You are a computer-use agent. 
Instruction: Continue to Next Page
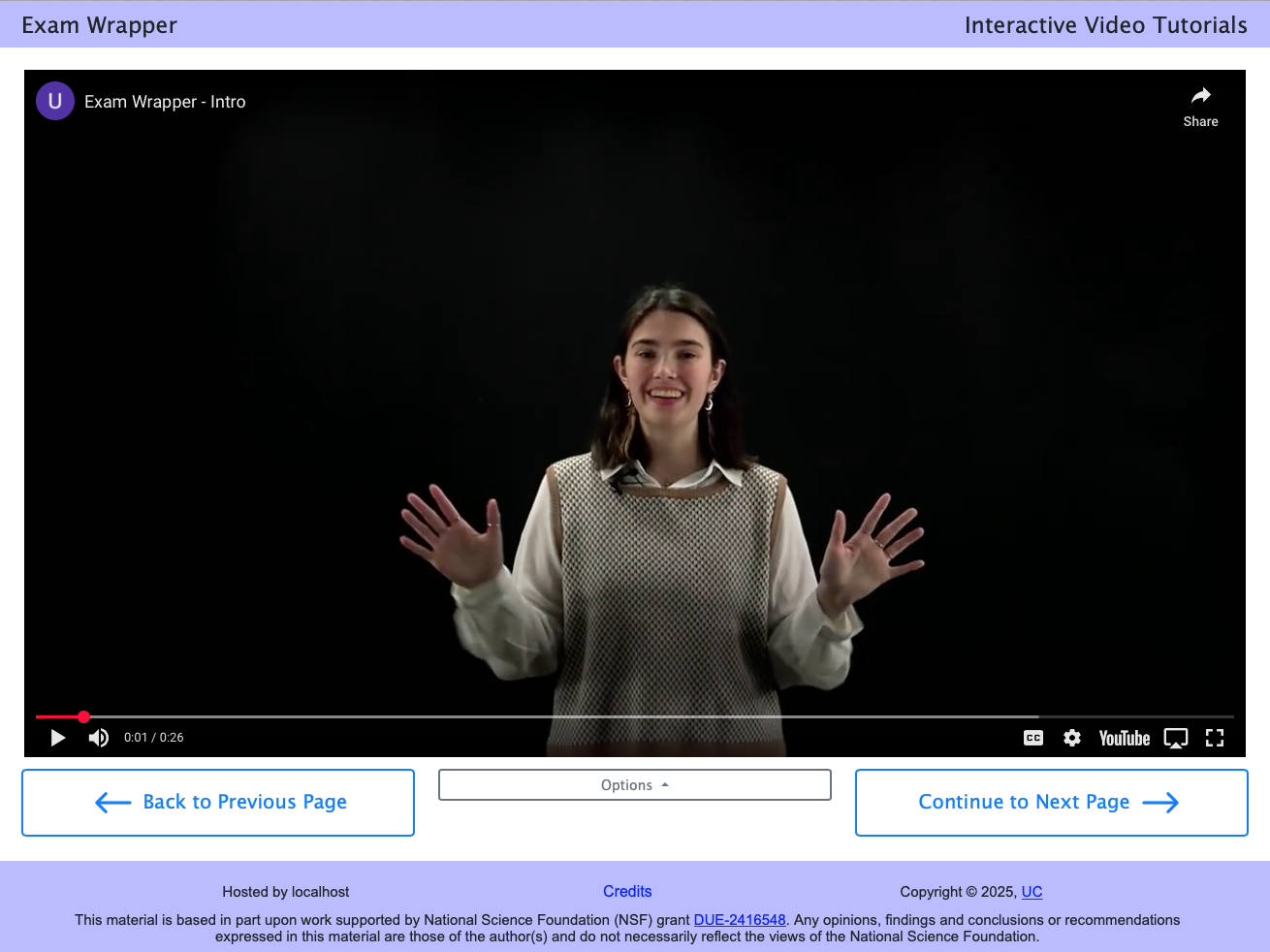[x=1051, y=802]
